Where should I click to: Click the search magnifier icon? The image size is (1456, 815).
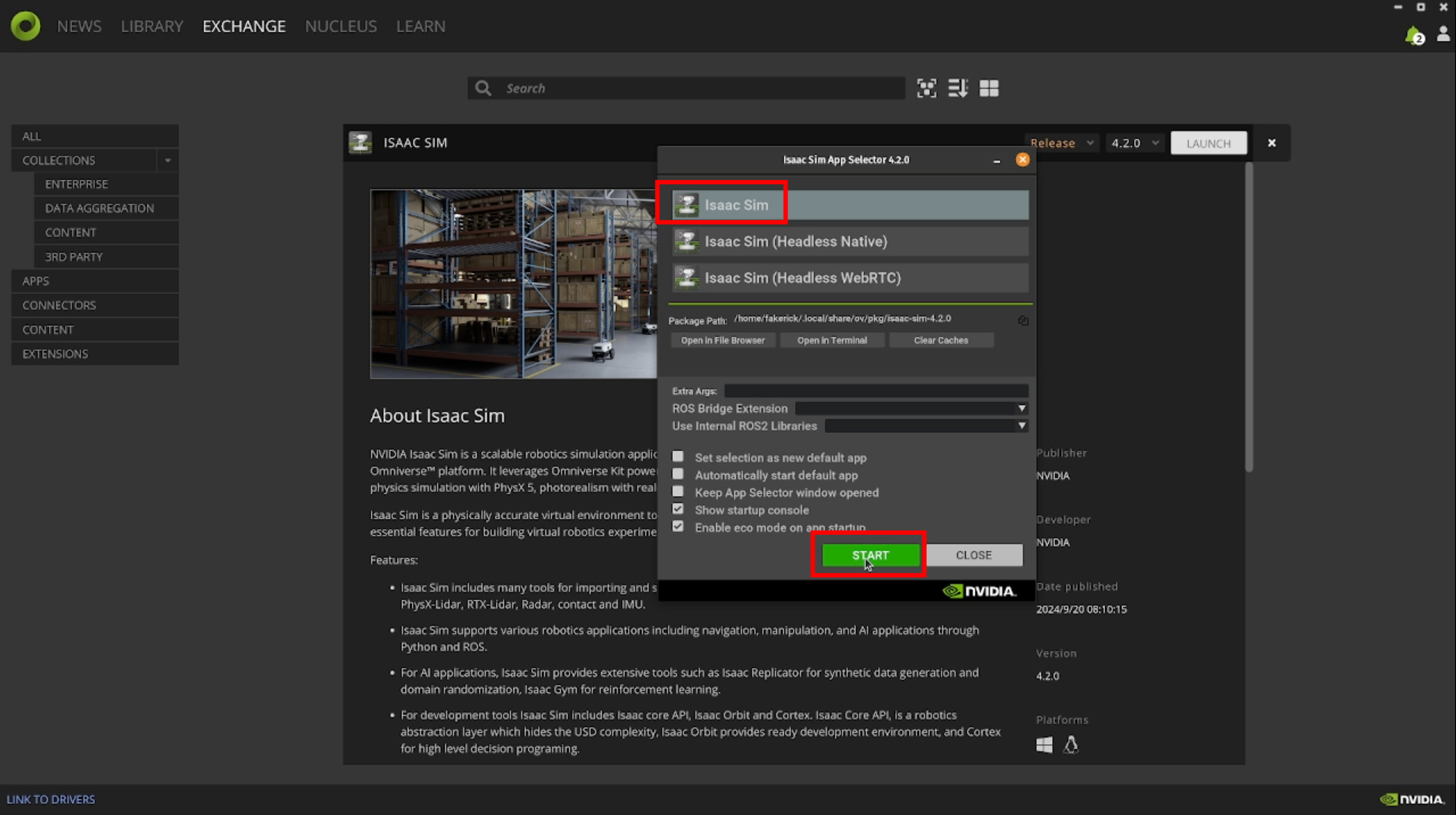(x=483, y=88)
